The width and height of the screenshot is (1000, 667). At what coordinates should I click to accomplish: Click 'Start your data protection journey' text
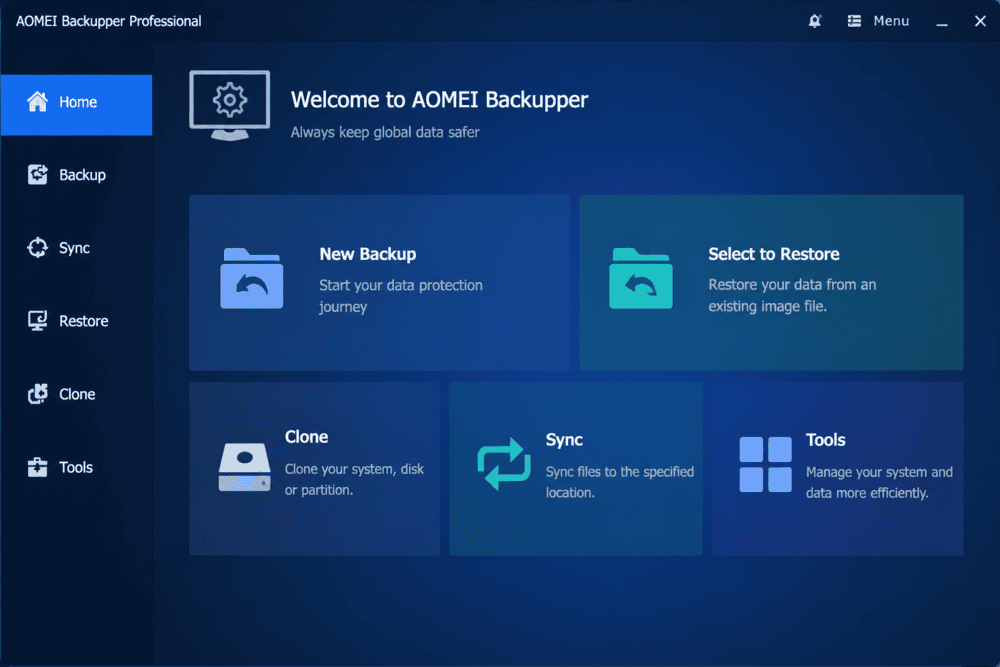pos(401,296)
